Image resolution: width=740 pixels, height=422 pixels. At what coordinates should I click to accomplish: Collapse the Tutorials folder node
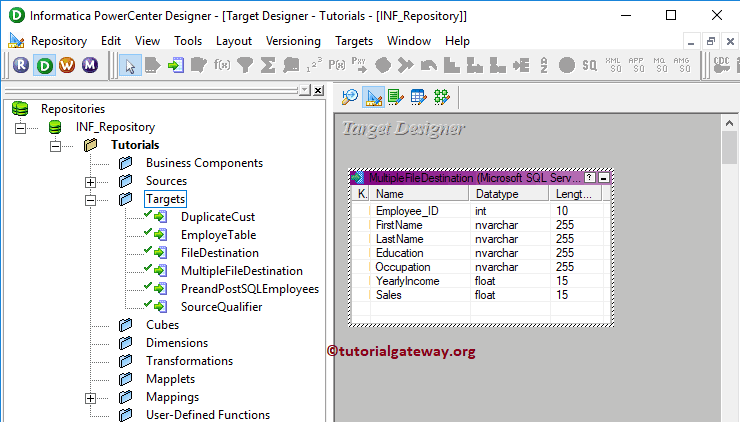pos(55,146)
